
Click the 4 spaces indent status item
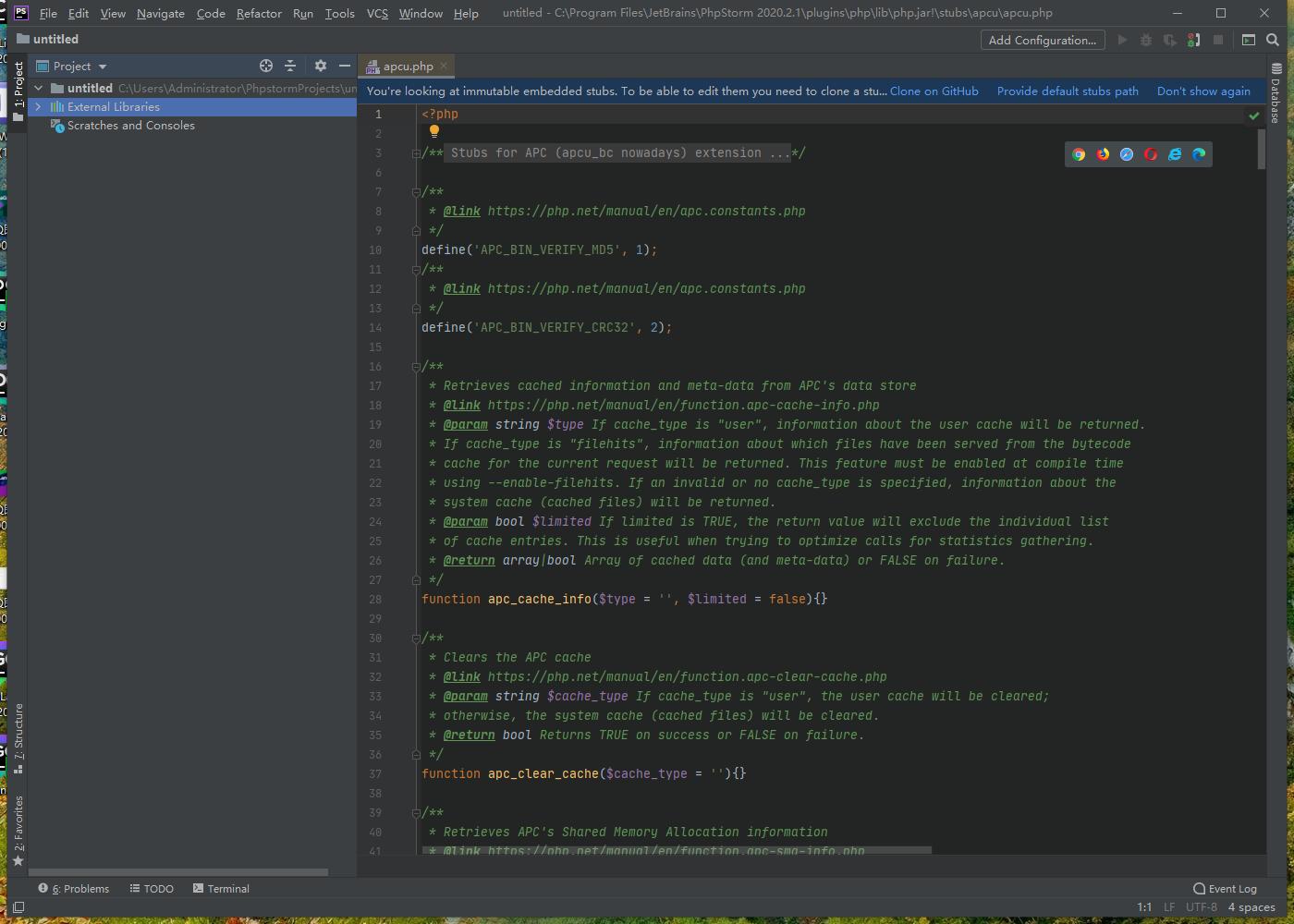[1251, 907]
